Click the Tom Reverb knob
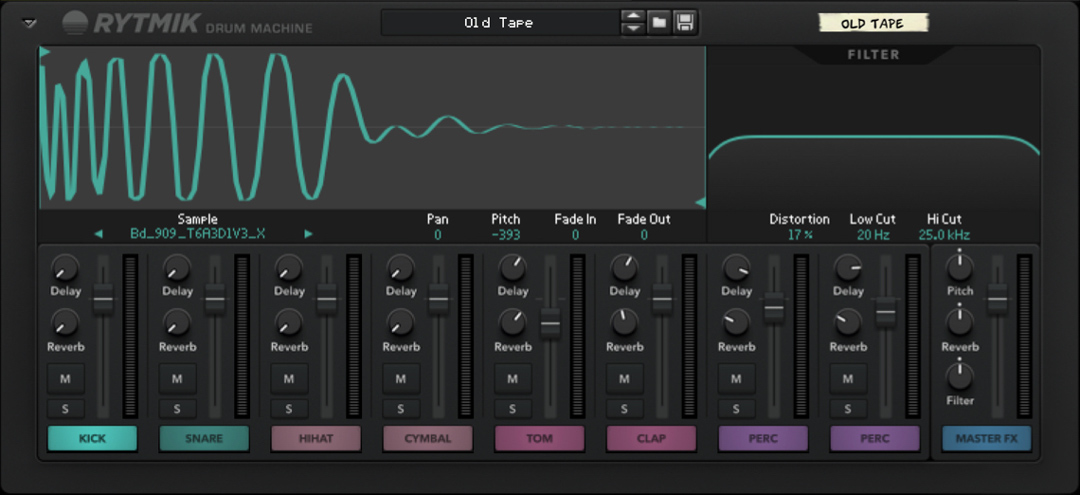The image size is (1080, 495). [512, 322]
